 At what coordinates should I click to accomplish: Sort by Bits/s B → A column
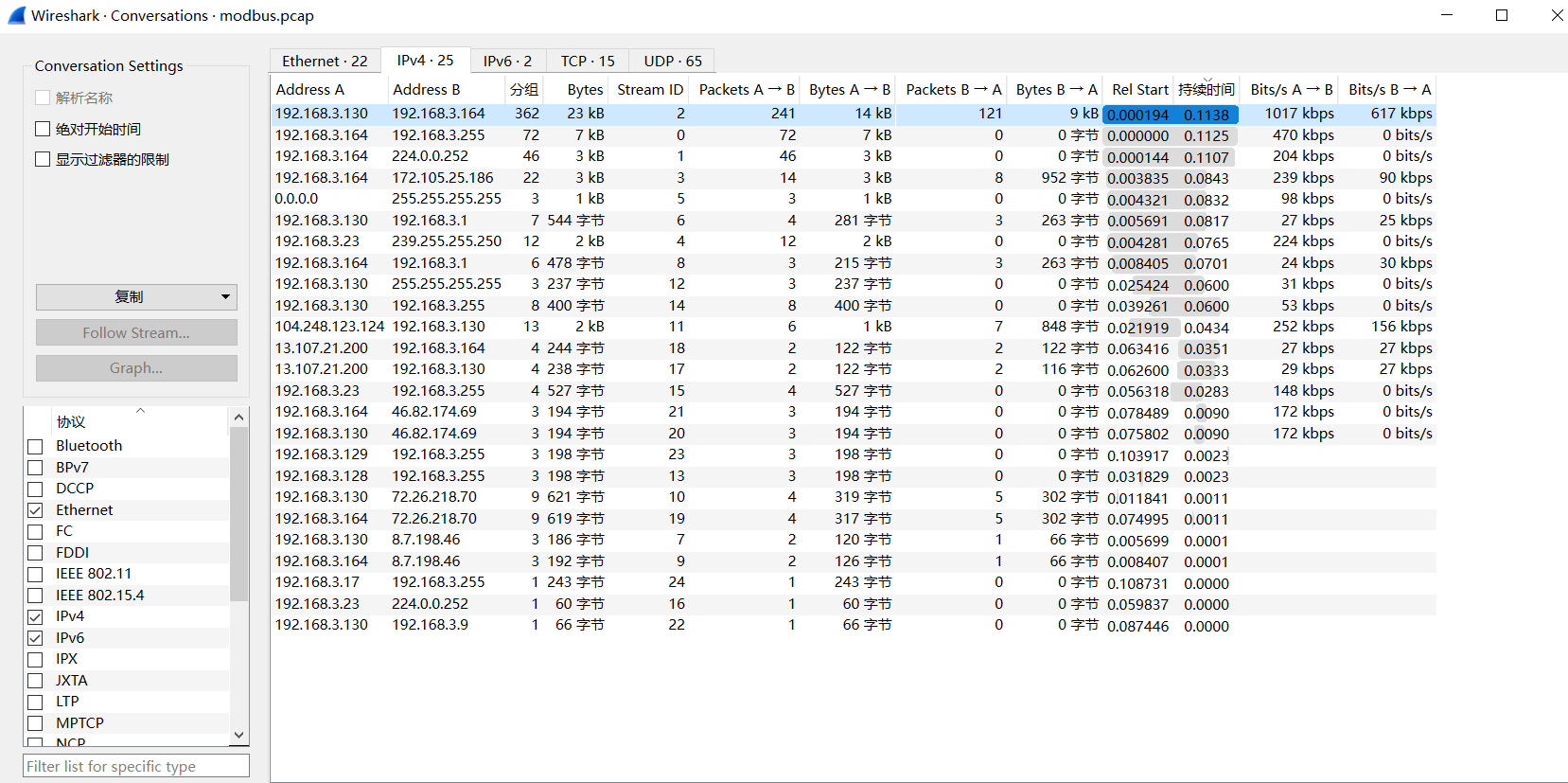coord(1388,89)
